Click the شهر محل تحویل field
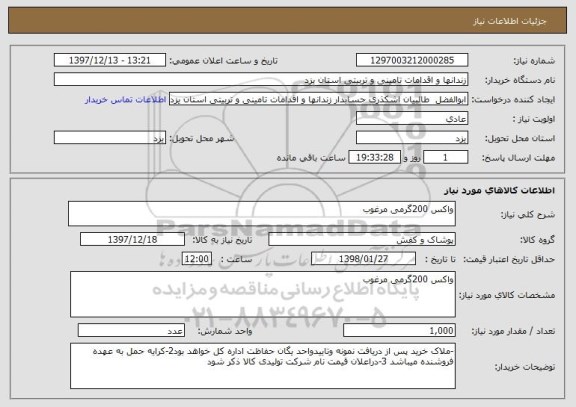576x407 pixels. (110, 138)
